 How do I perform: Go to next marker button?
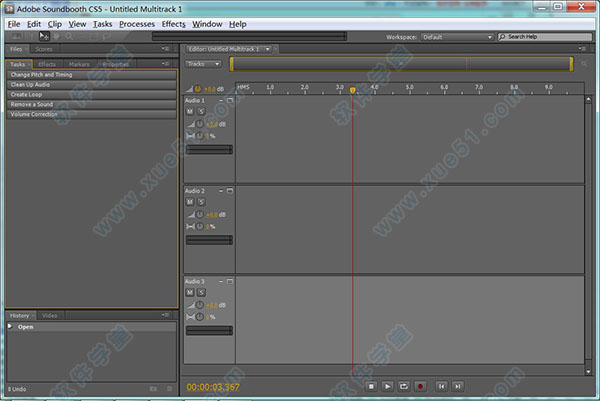click(458, 386)
